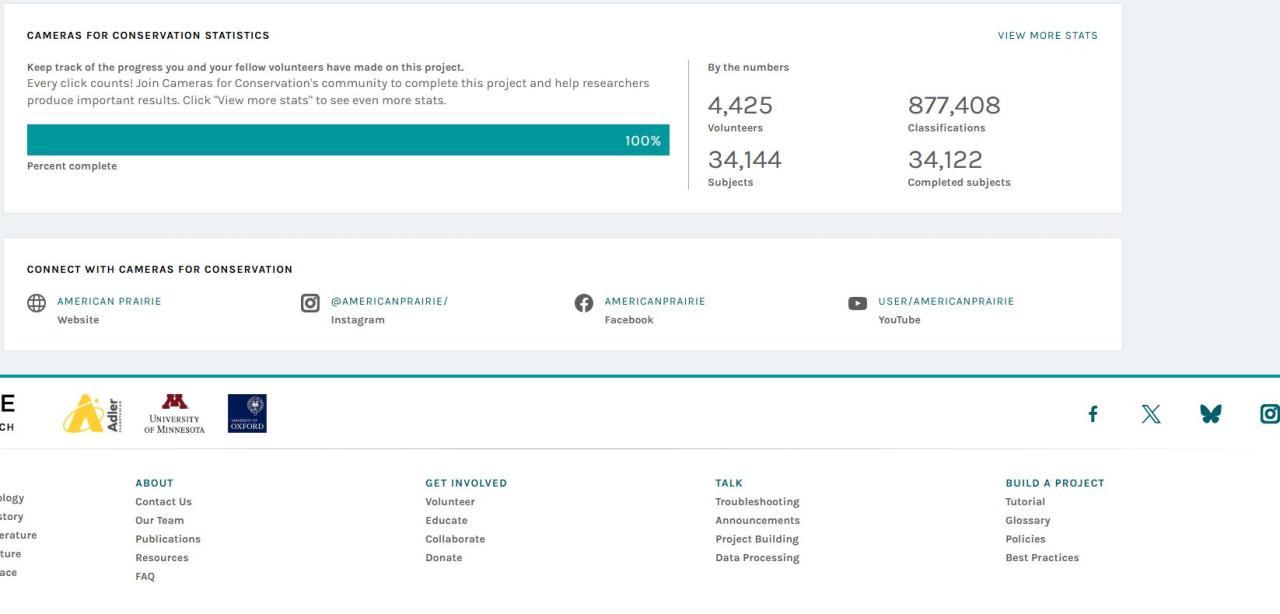1280x614 pixels.
Task: Click the University of Minnesota logo
Action: [x=174, y=413]
